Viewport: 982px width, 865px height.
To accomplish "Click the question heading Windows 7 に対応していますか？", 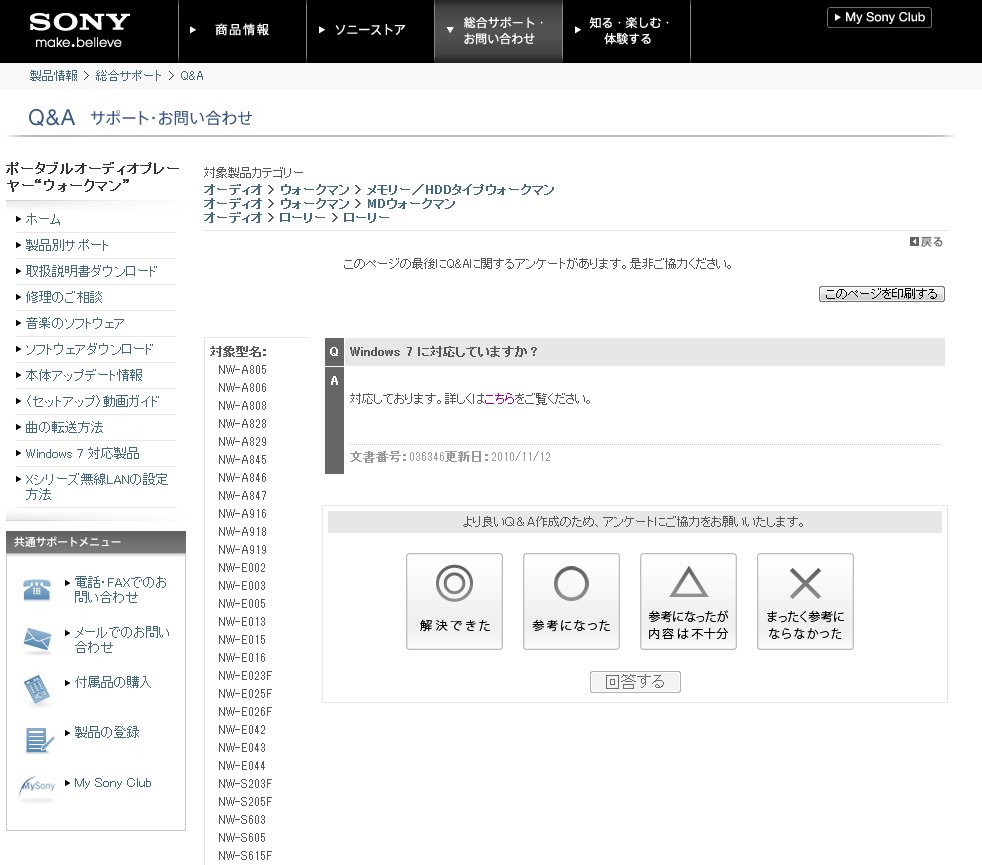I will pos(444,352).
